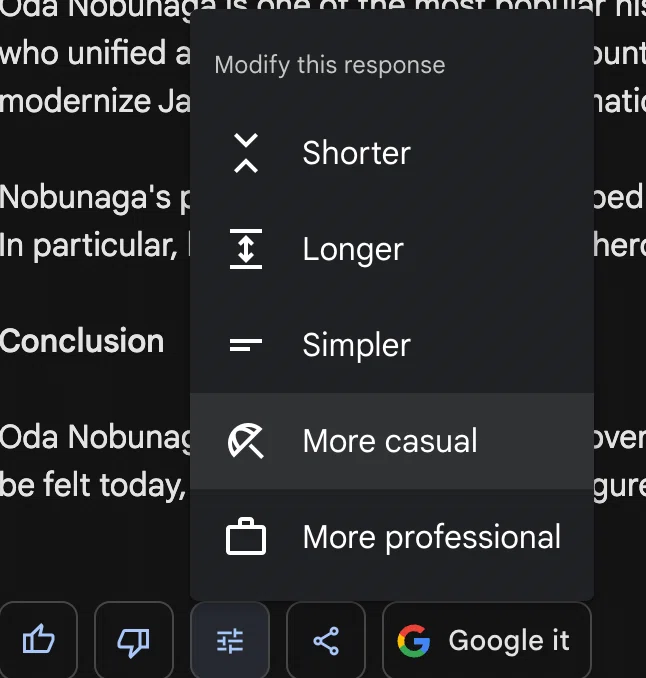The width and height of the screenshot is (646, 678).
Task: Click the Google it button label
Action: pos(509,640)
